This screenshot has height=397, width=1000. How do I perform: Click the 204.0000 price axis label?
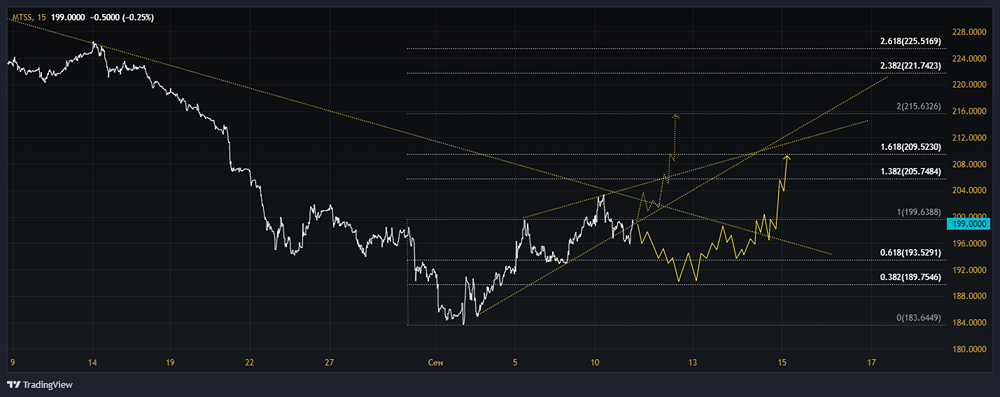[x=969, y=190]
